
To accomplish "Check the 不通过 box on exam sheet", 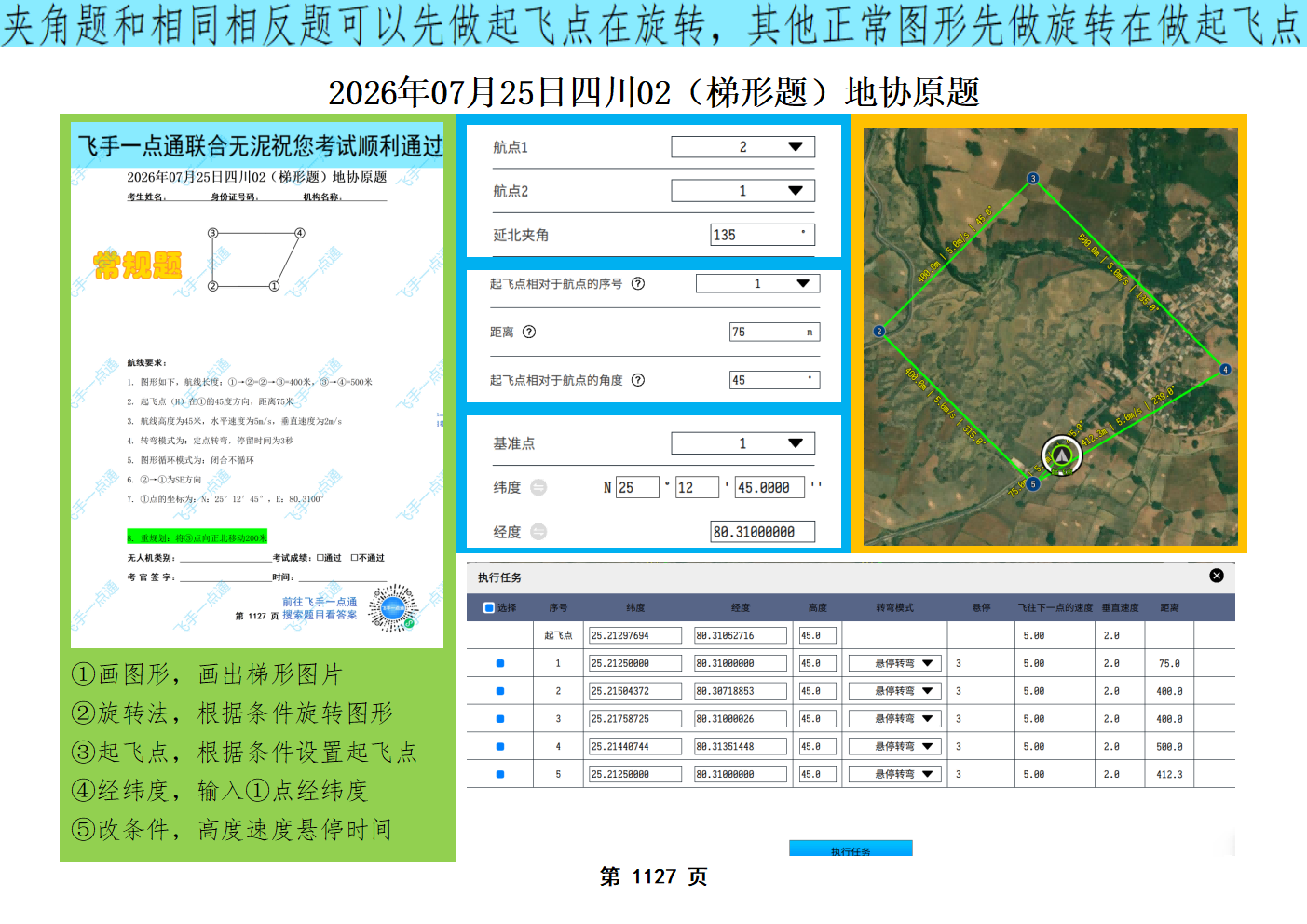I will [x=354, y=558].
